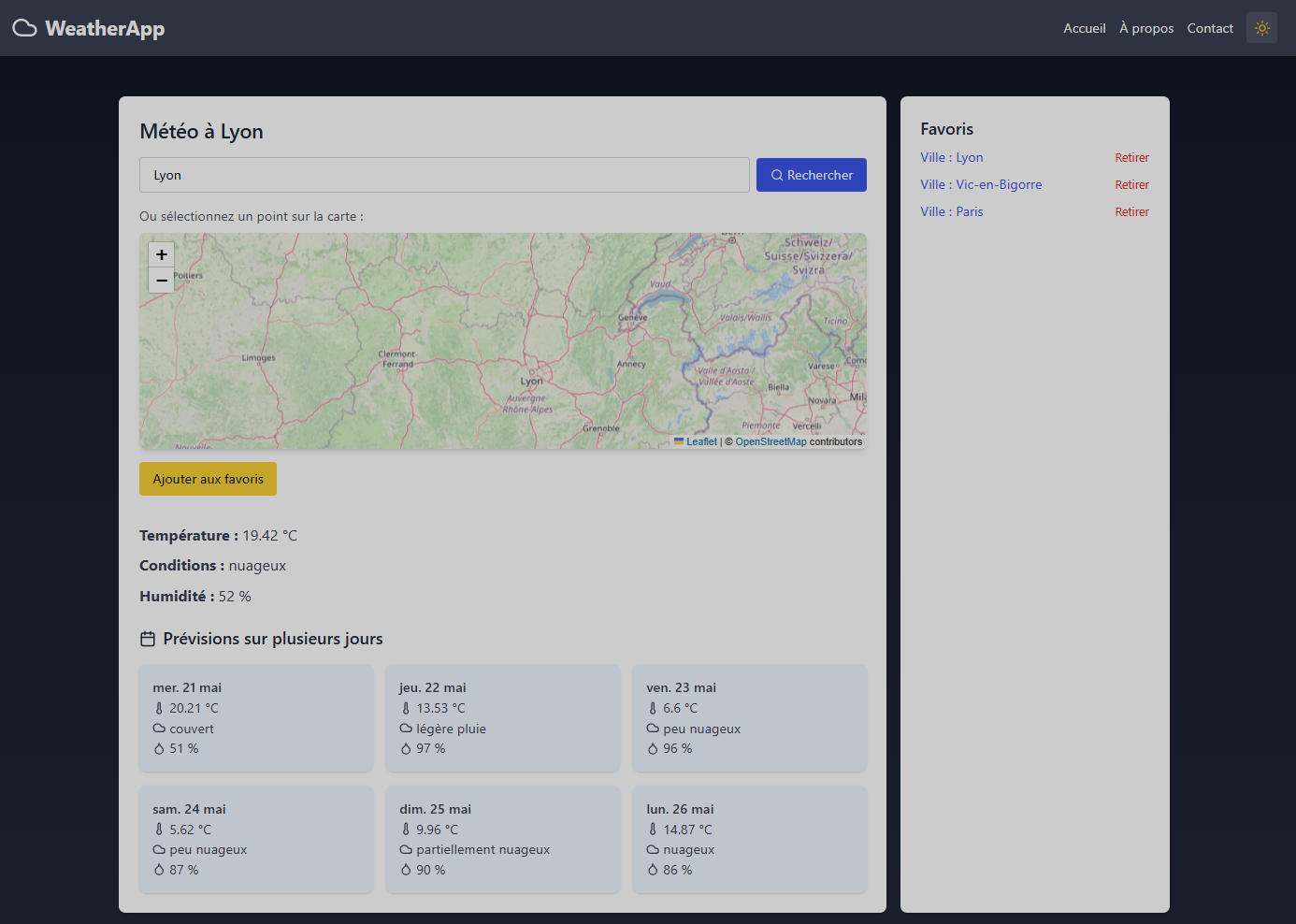Click the humidity droplet icon in ven. 23 mai card
1296x924 pixels.
click(653, 749)
